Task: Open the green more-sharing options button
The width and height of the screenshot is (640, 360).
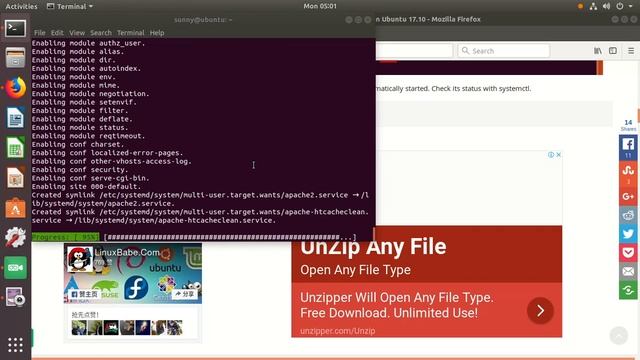Action: (x=628, y=290)
